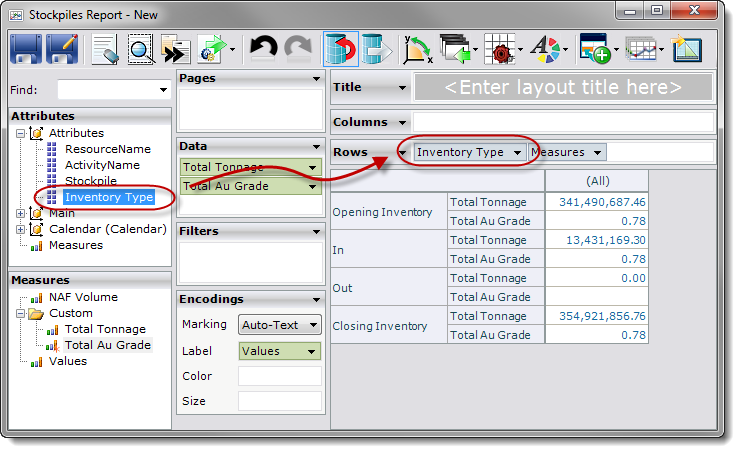Collapse the Attributes tree node
The height and width of the screenshot is (453, 740).
pyautogui.click(x=20, y=134)
